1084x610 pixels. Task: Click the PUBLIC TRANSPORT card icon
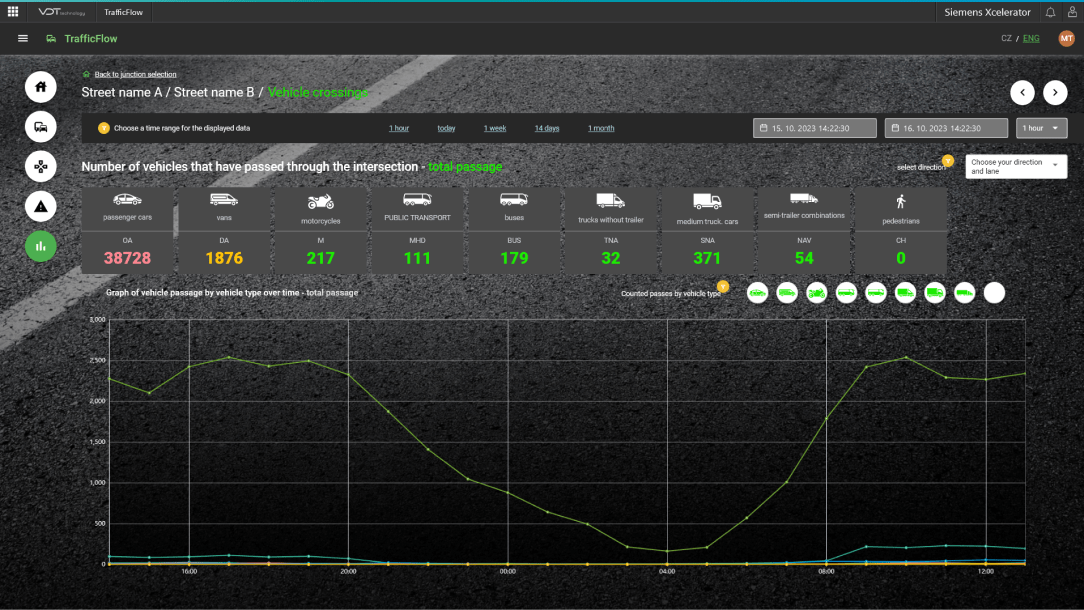418,200
